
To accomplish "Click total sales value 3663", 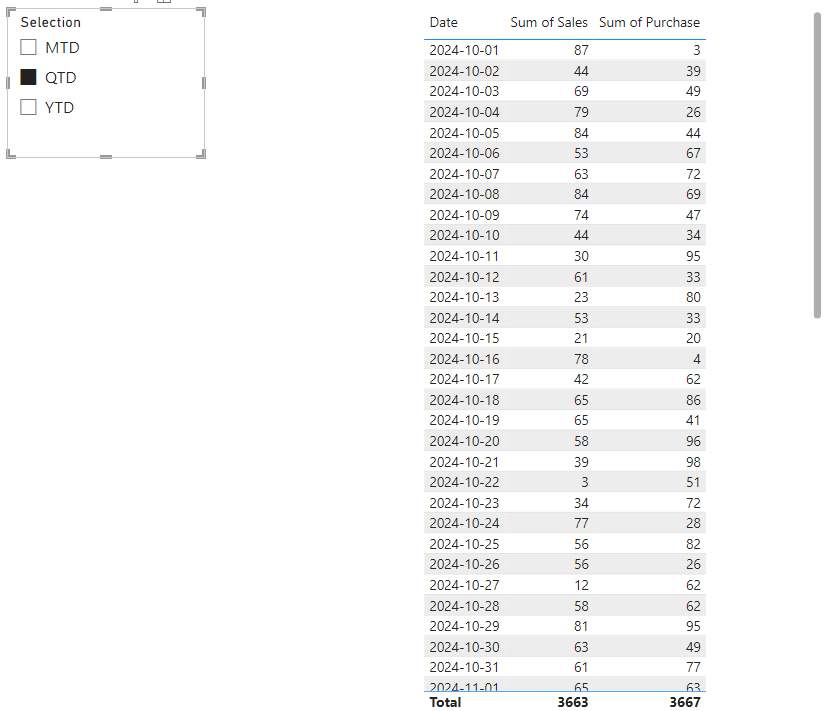I will pos(573,702).
